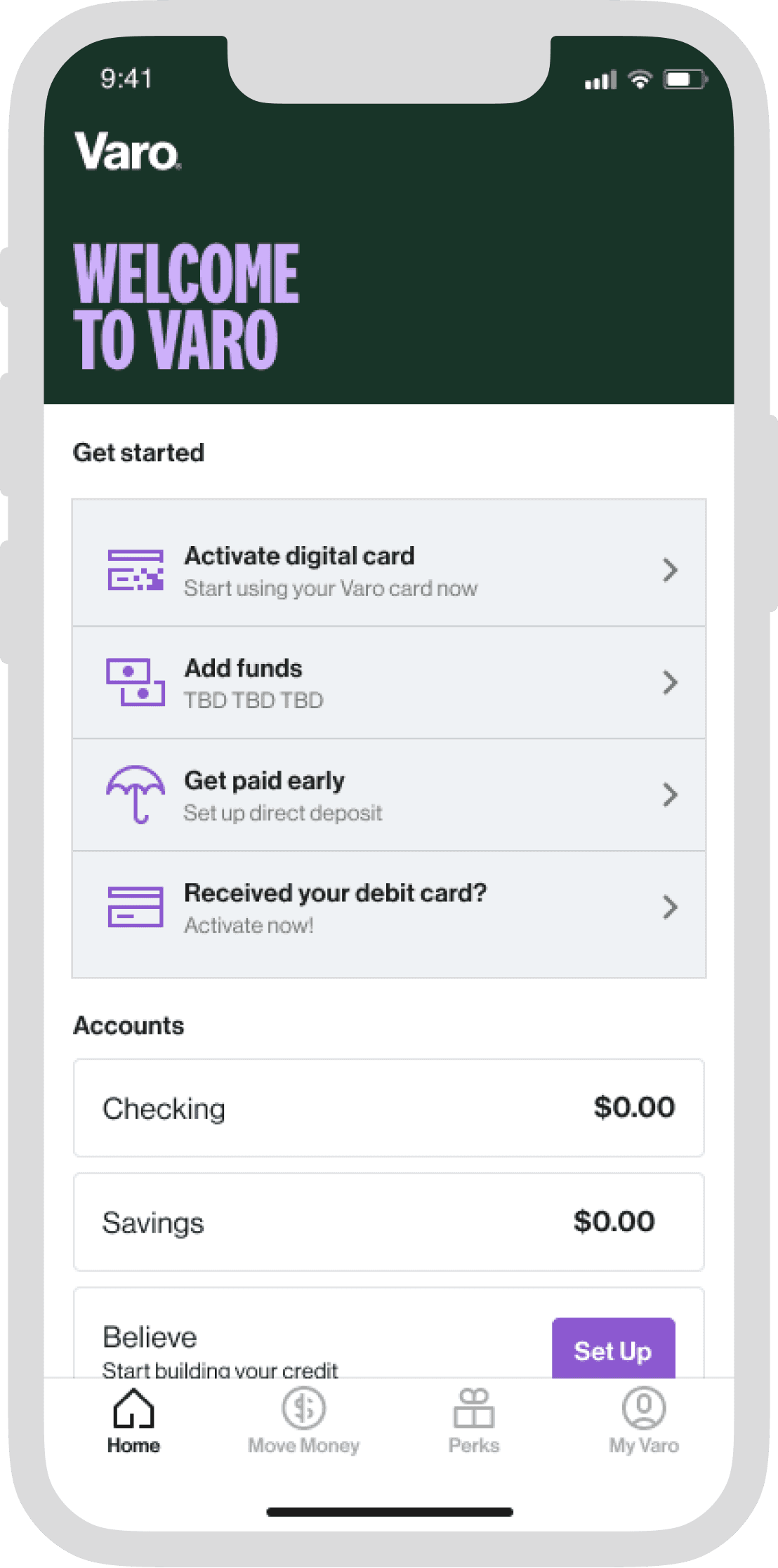Screen dimensions: 778x1568
Task: Tap the Set Up button for Believe
Action: click(614, 1348)
